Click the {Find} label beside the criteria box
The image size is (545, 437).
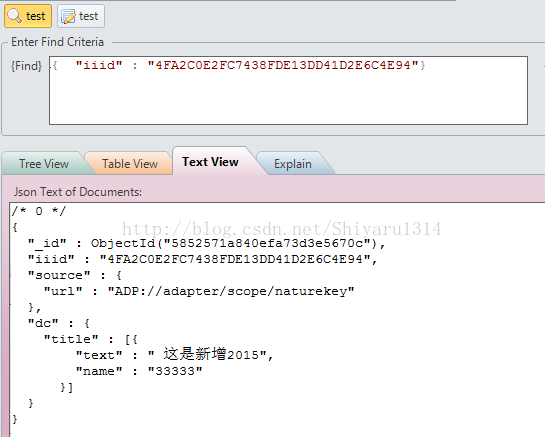pyautogui.click(x=26, y=66)
